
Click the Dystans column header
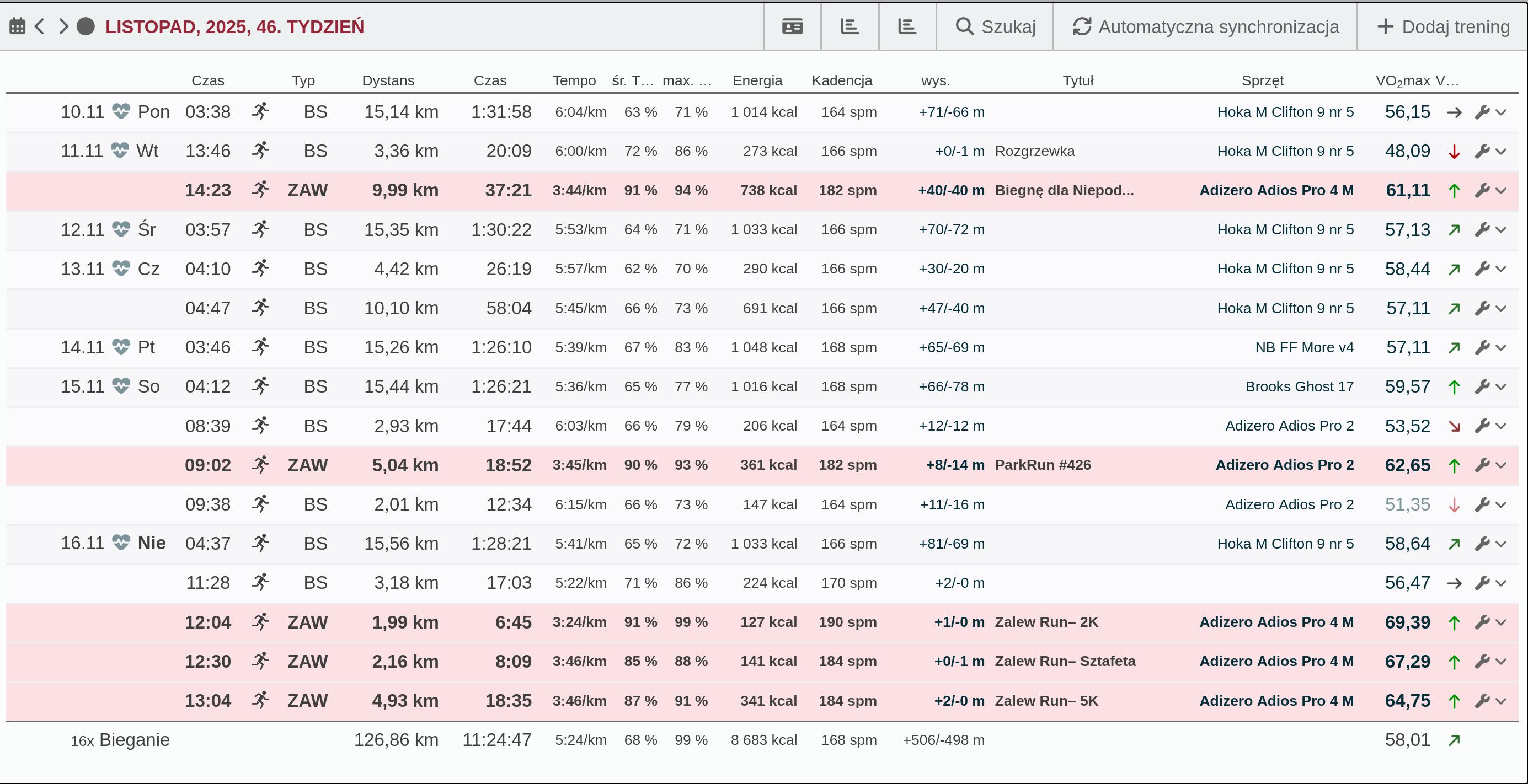pyautogui.click(x=388, y=80)
